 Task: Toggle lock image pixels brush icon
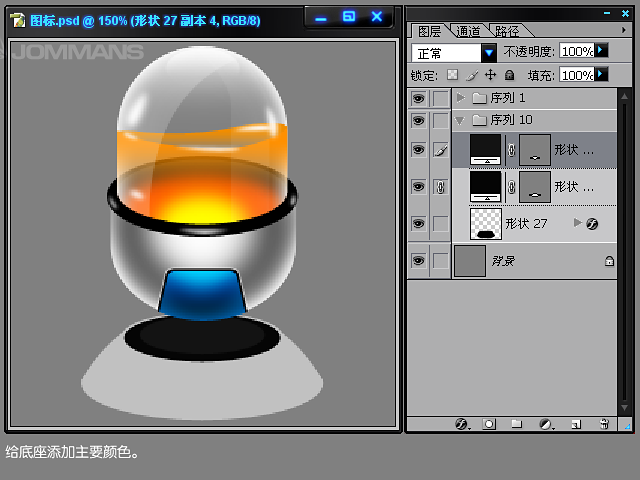pyautogui.click(x=471, y=75)
